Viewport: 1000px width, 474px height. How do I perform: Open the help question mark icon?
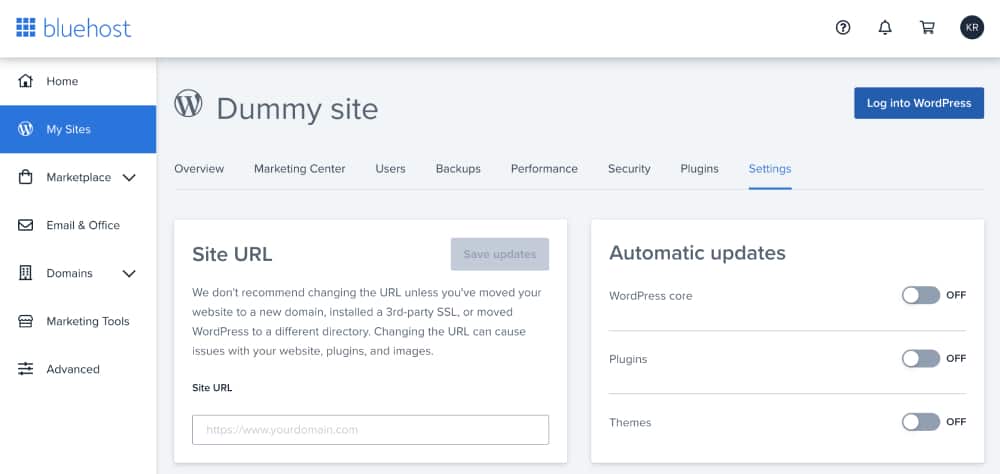click(843, 28)
